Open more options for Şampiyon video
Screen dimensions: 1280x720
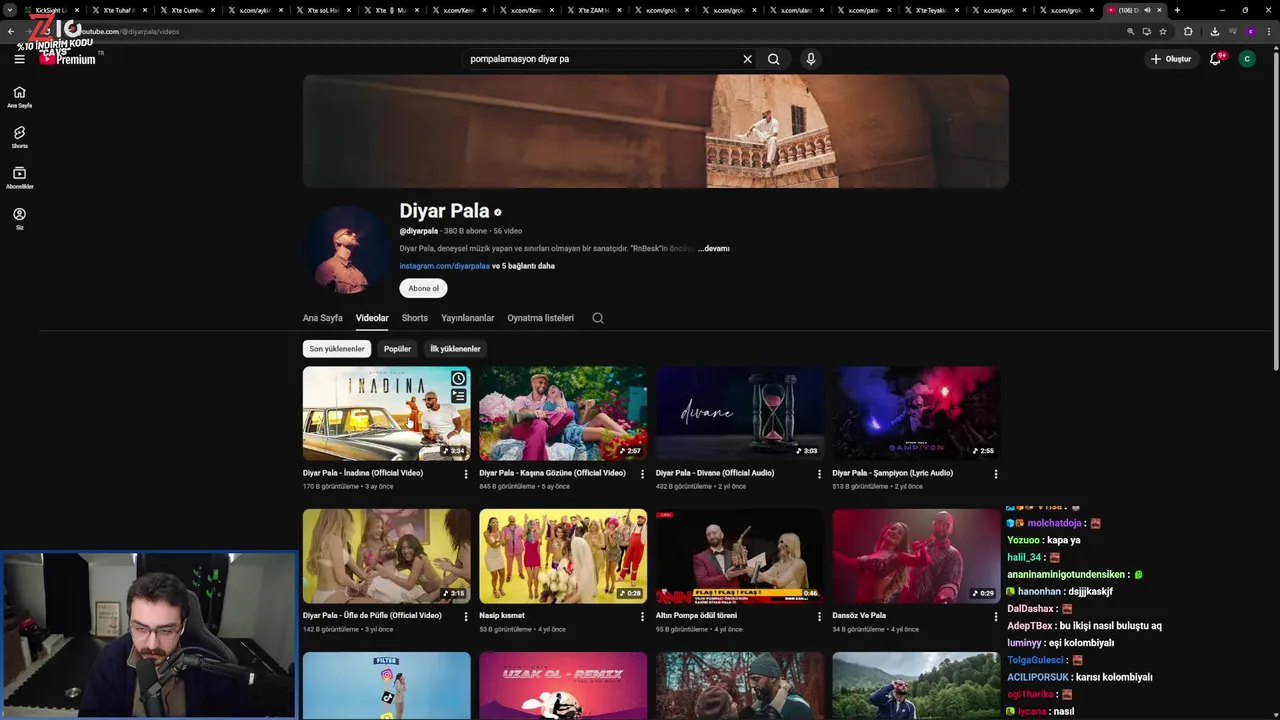995,474
